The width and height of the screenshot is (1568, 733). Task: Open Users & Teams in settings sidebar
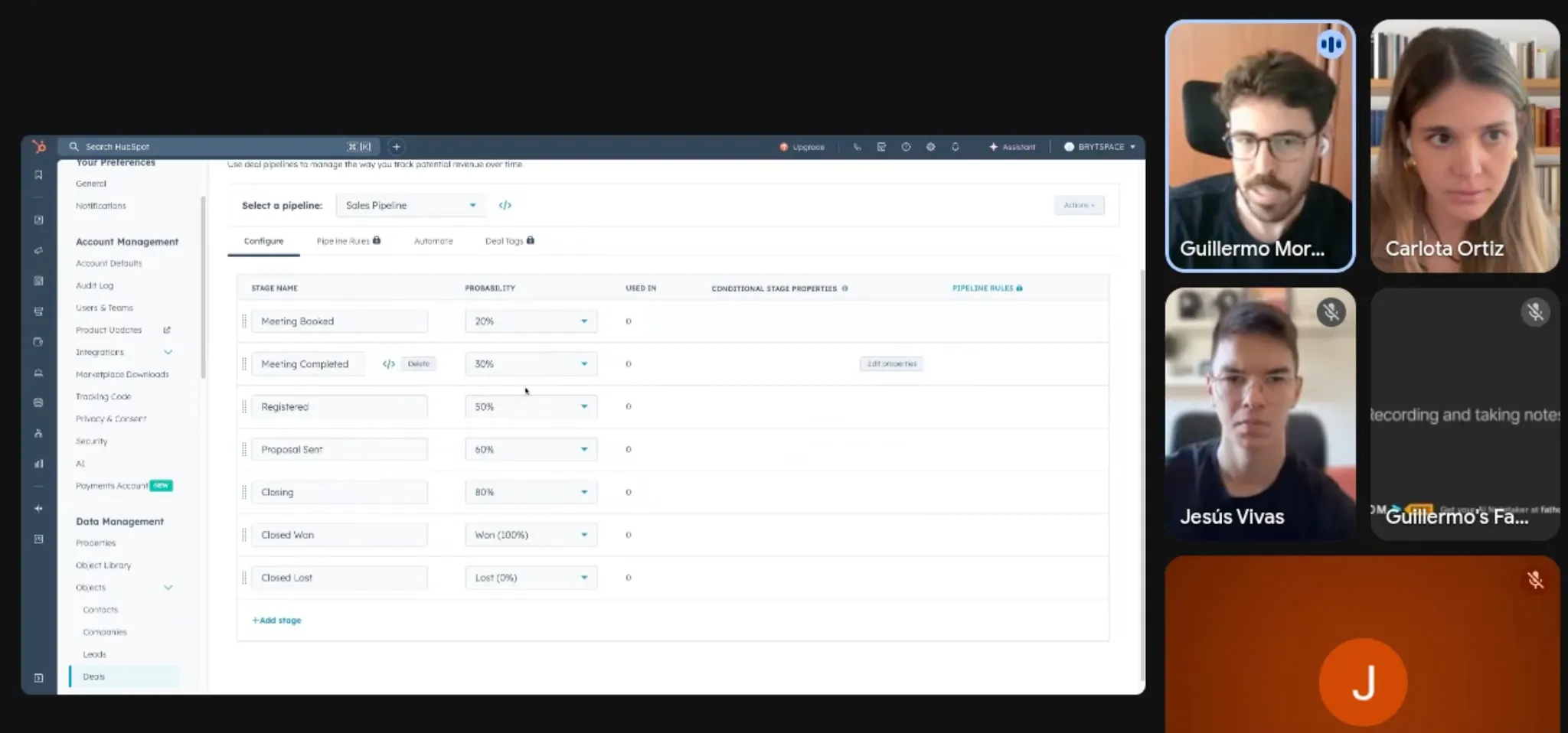(x=104, y=308)
